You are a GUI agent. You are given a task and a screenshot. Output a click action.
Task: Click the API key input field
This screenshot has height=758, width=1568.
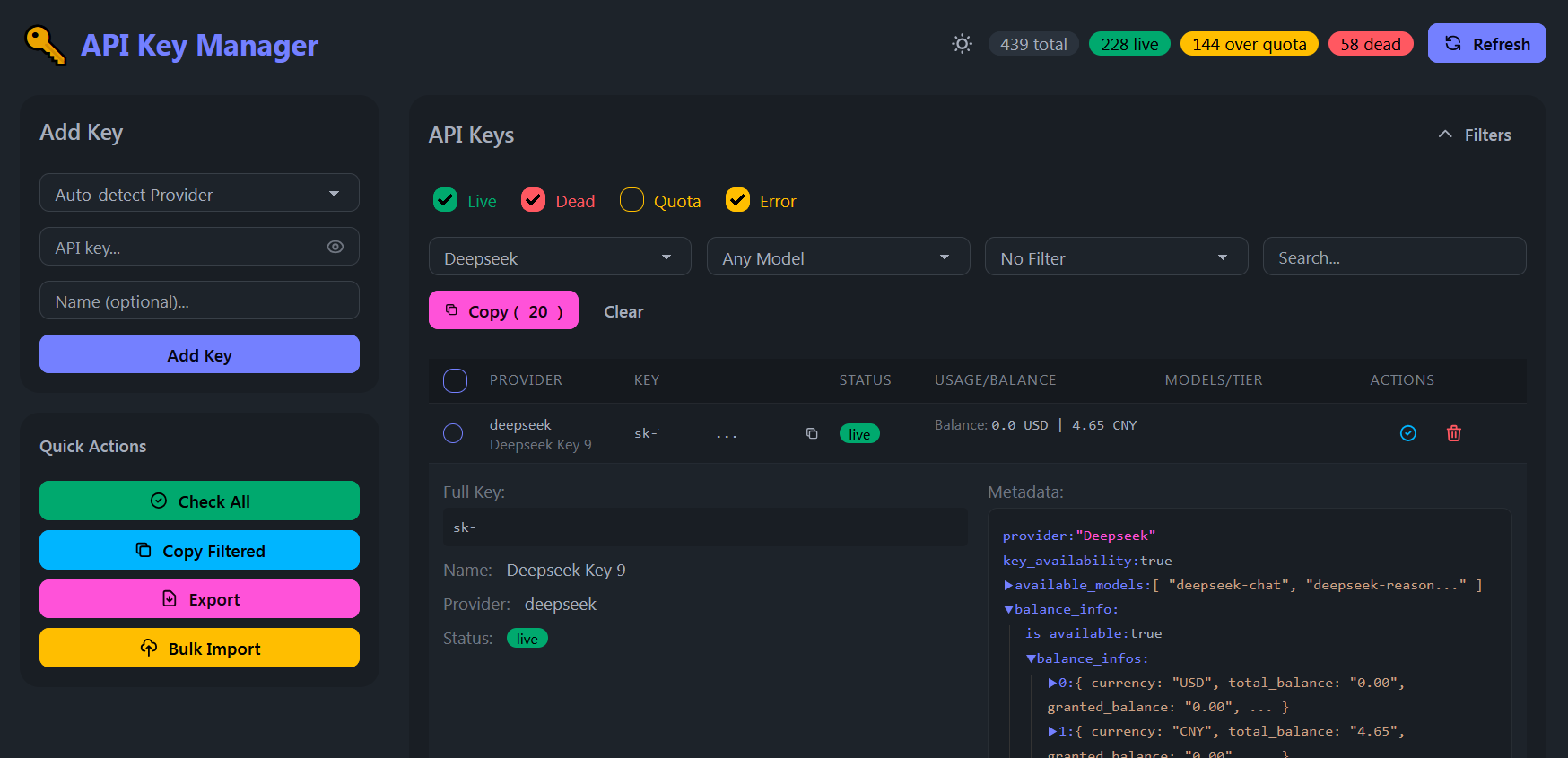coord(199,247)
